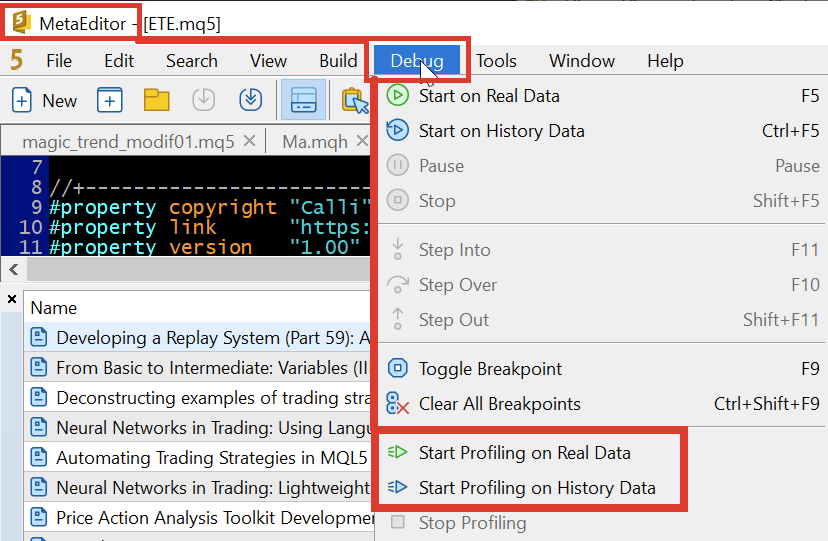The height and width of the screenshot is (541, 828).
Task: Open the Build menu
Action: click(x=338, y=61)
